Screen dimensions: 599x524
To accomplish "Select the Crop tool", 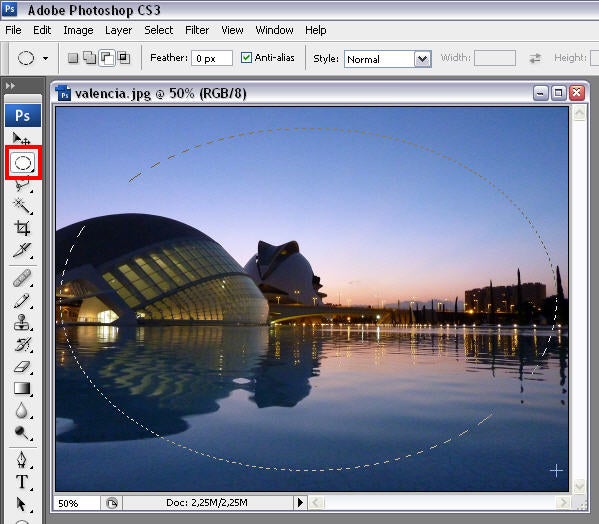I will pos(22,228).
